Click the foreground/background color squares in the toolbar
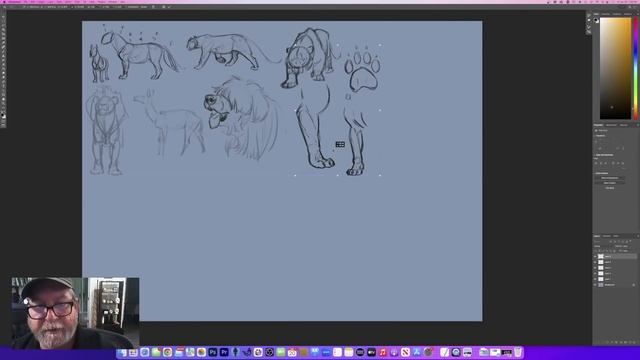Image resolution: width=640 pixels, height=360 pixels. click(x=4, y=116)
